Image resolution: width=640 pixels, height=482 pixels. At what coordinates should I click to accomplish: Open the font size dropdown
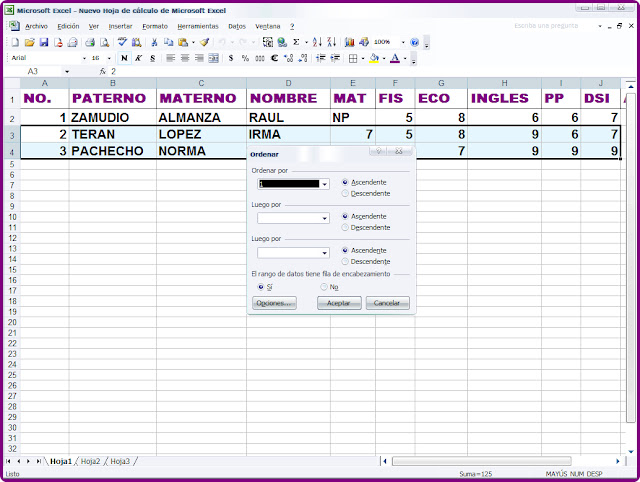109,58
